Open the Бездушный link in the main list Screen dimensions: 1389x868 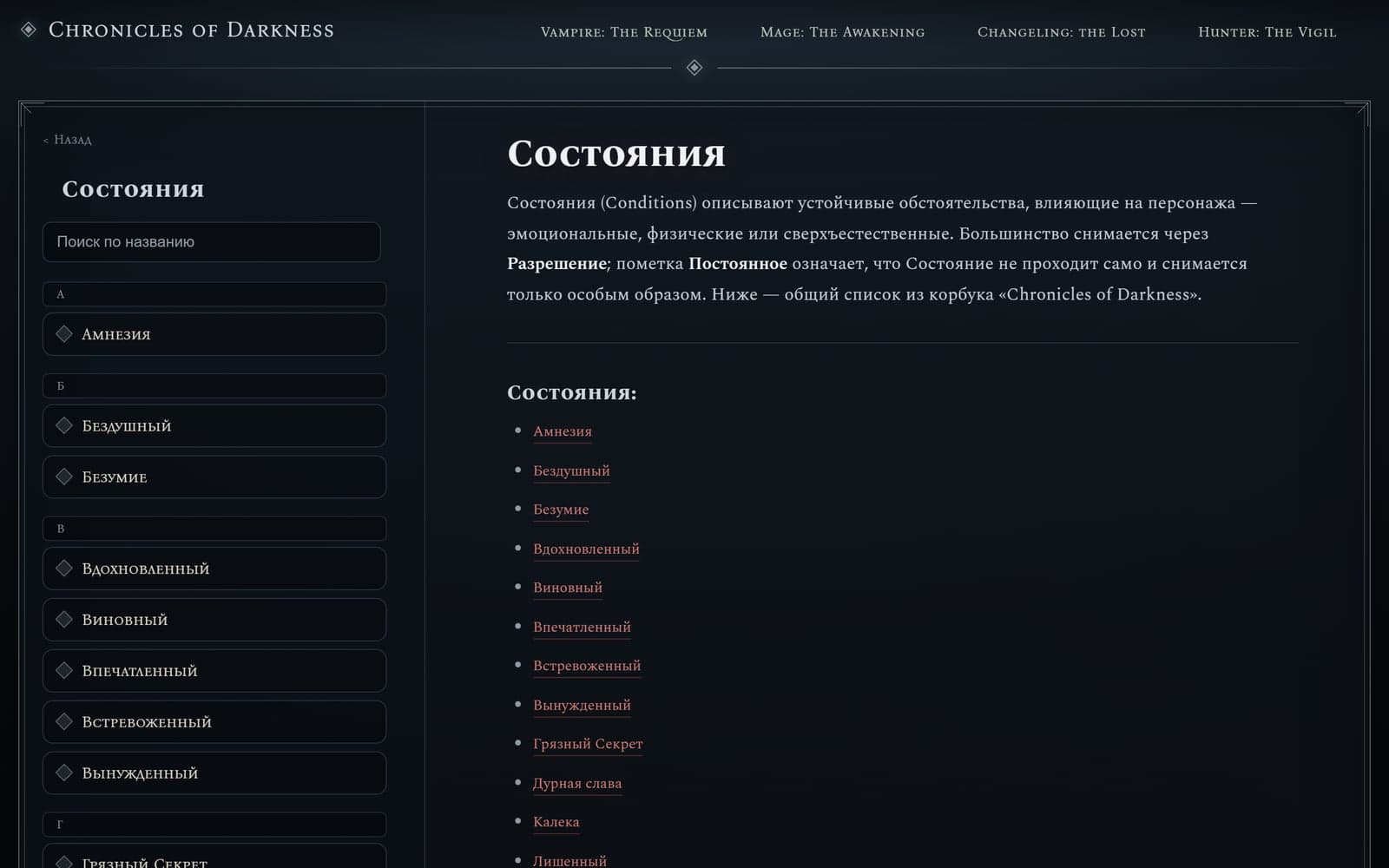point(571,470)
